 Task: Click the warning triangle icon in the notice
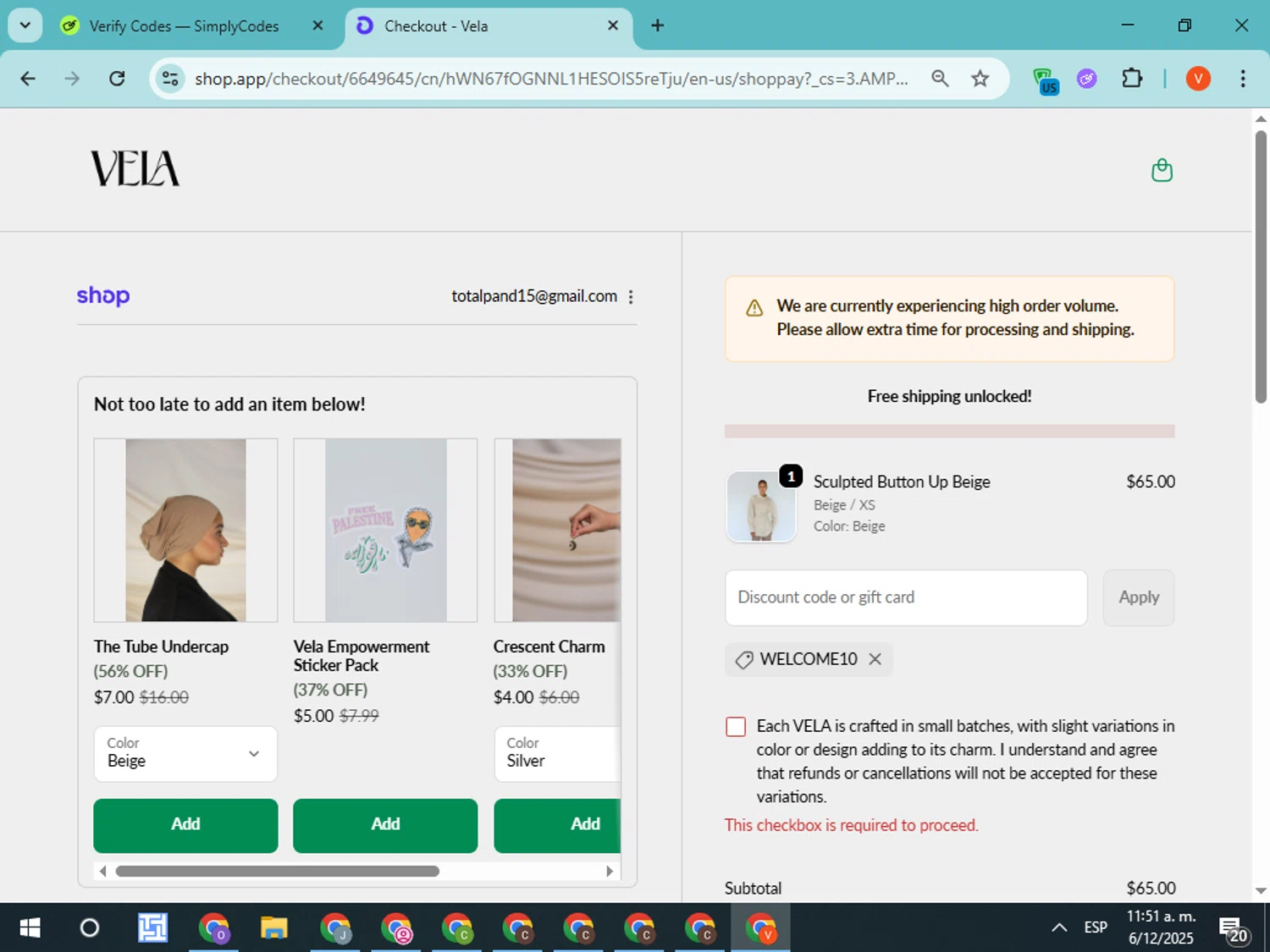click(754, 309)
